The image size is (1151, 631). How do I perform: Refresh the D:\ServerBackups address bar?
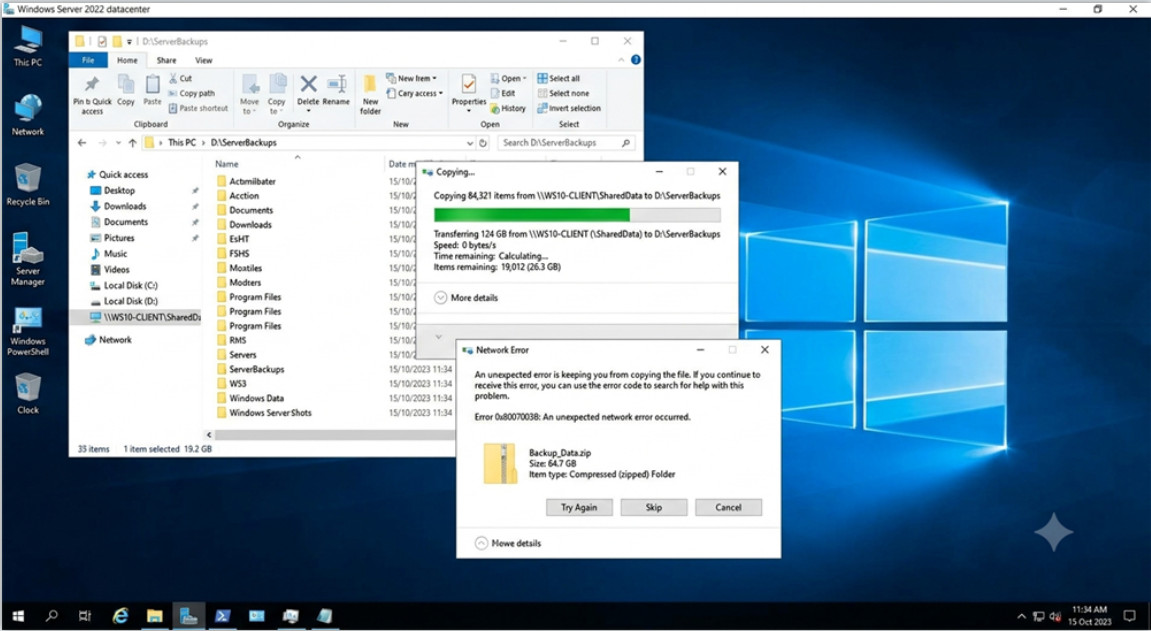tap(483, 143)
